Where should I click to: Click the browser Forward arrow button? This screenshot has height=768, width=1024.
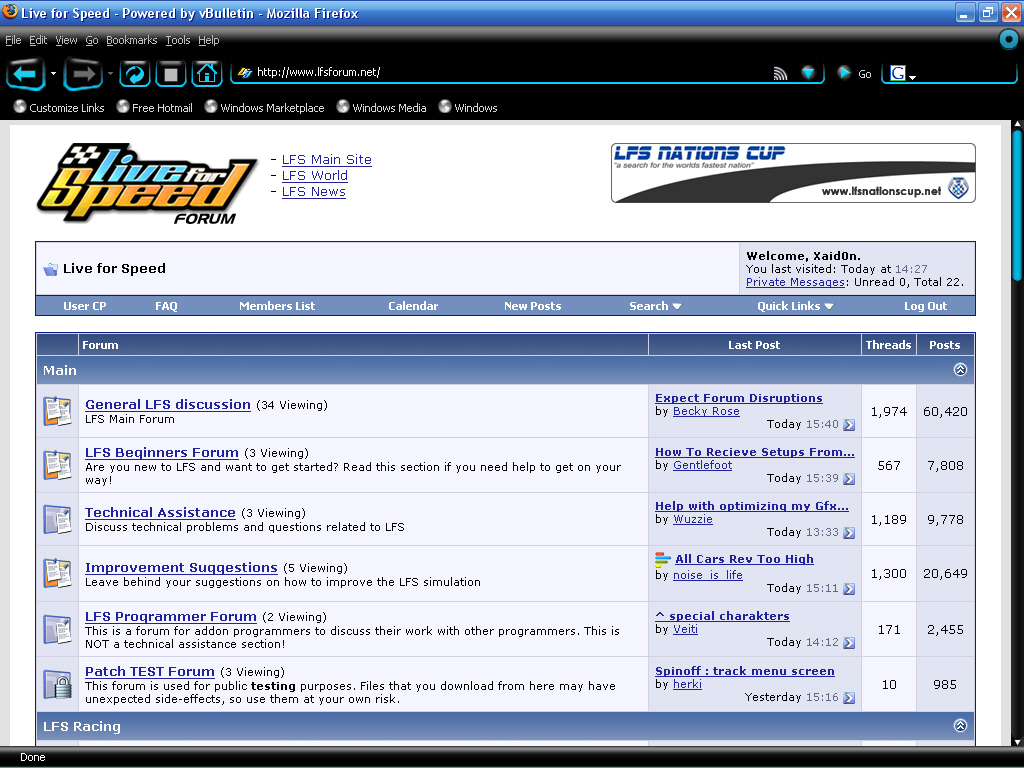pyautogui.click(x=83, y=74)
